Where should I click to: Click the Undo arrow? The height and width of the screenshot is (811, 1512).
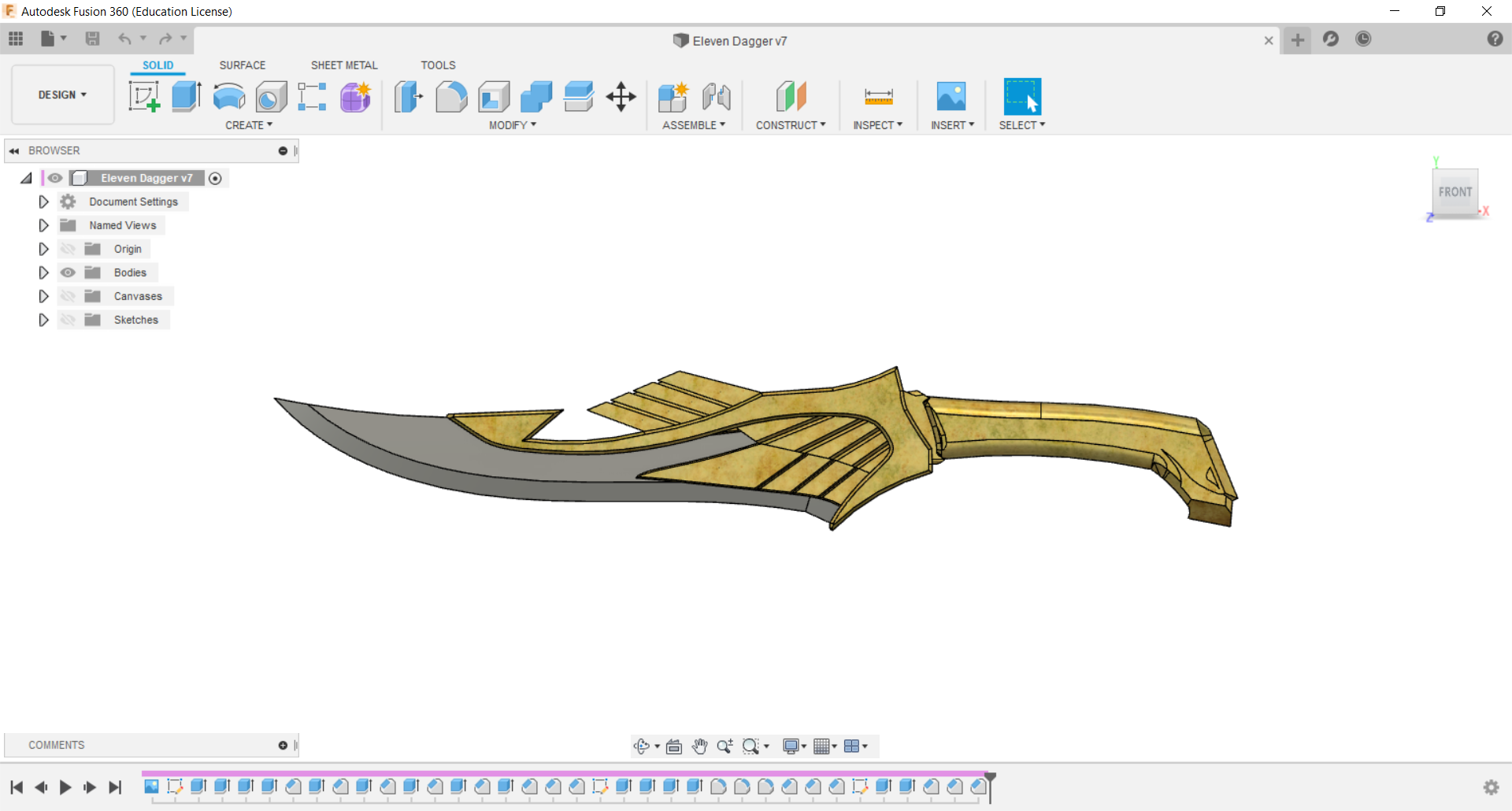(124, 39)
